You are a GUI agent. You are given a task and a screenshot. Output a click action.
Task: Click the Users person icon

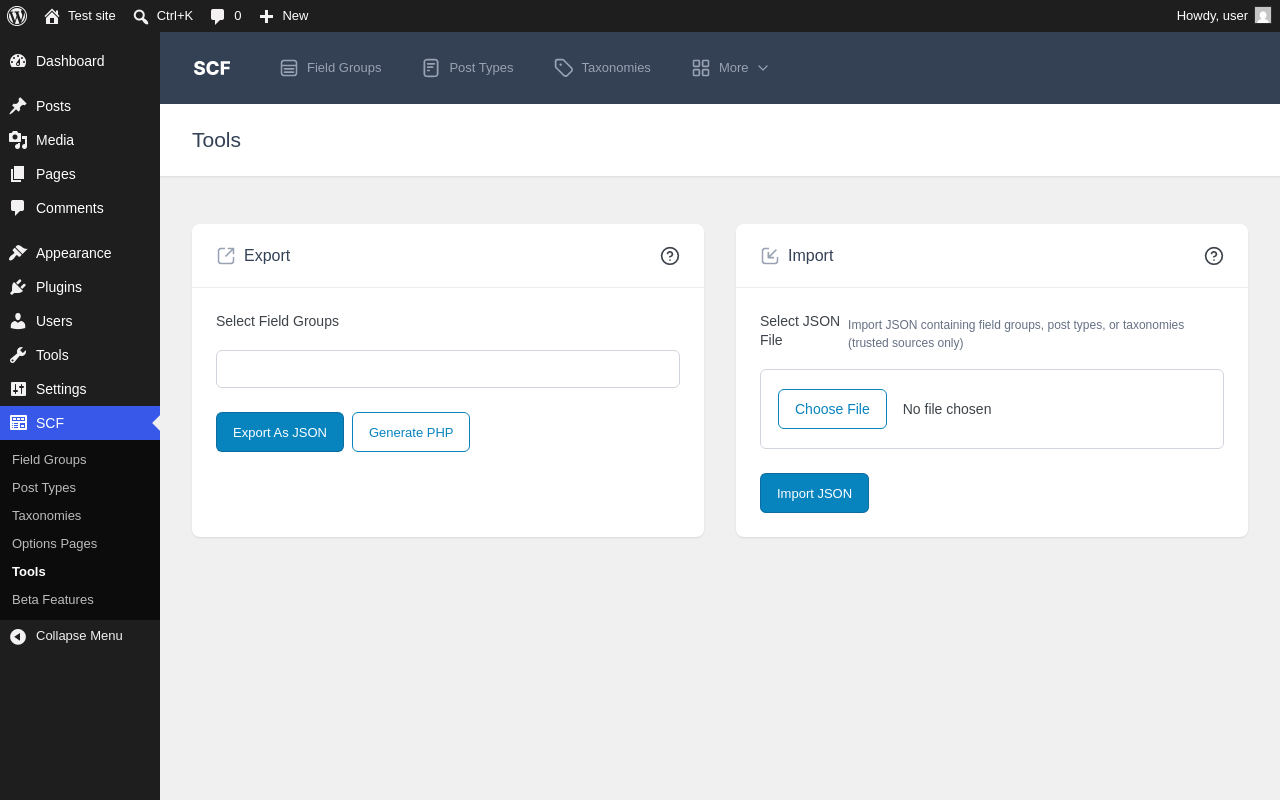tap(18, 321)
